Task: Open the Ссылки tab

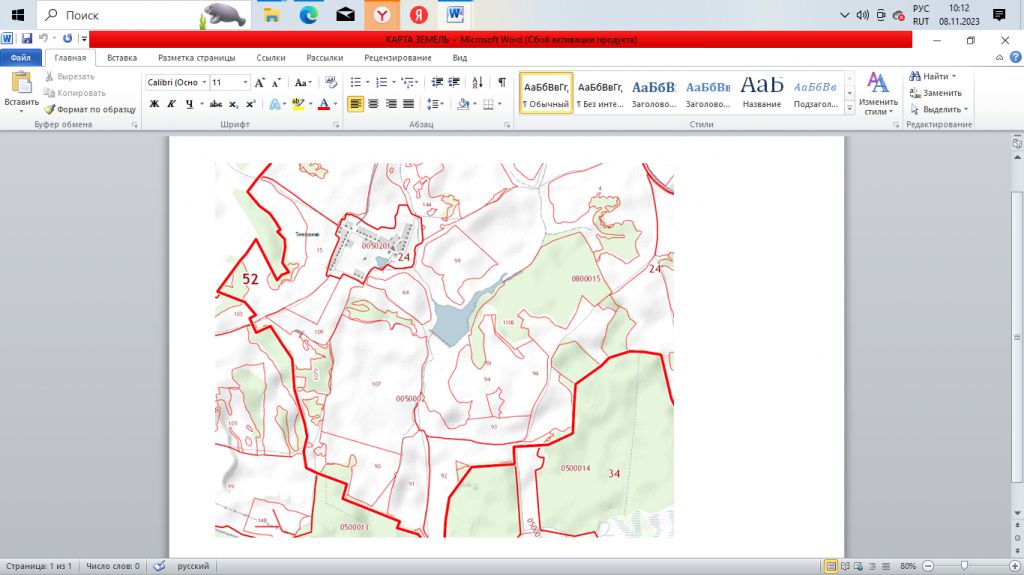Action: [x=271, y=58]
